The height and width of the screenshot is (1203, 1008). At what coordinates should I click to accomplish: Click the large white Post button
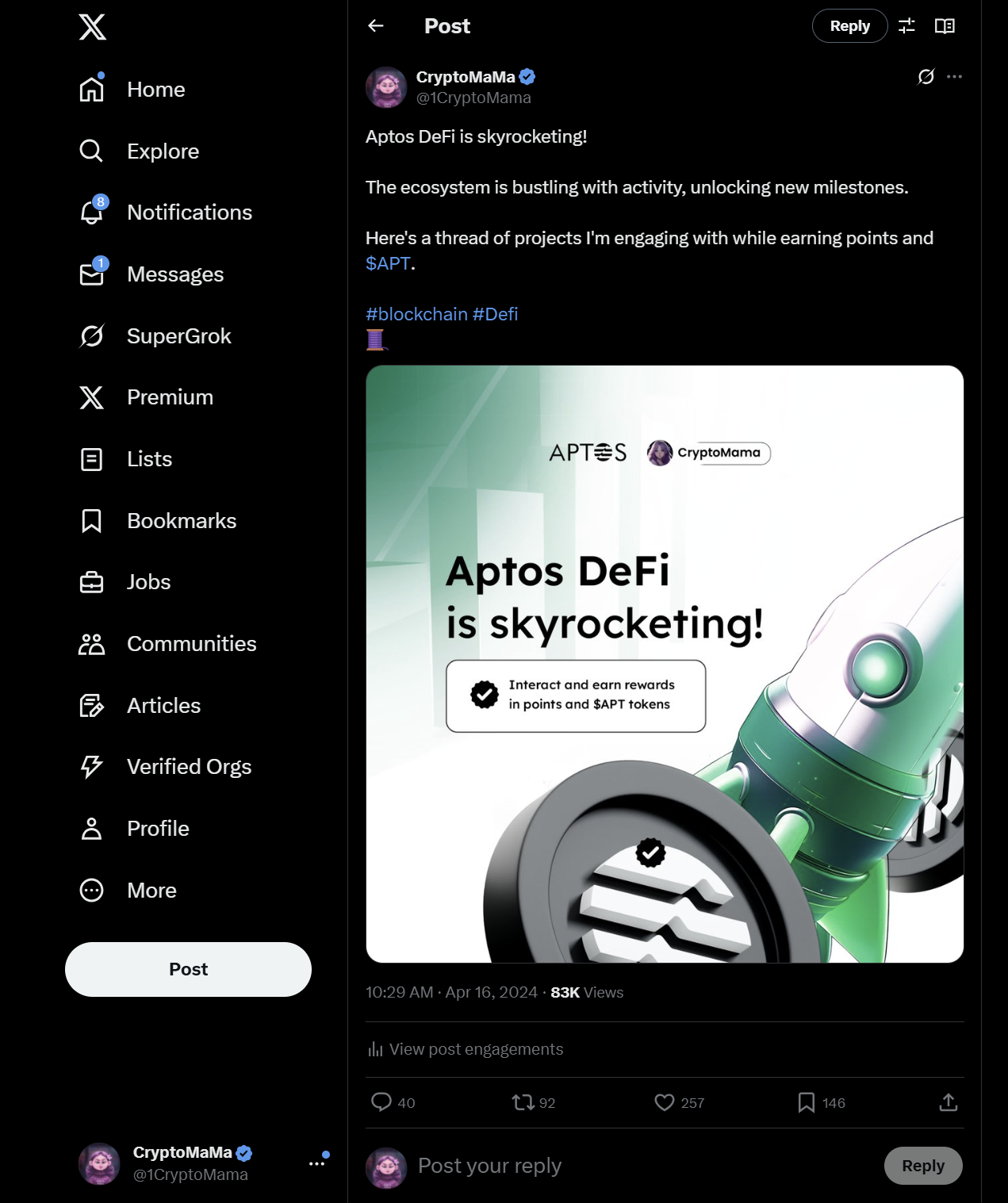pyautogui.click(x=188, y=969)
